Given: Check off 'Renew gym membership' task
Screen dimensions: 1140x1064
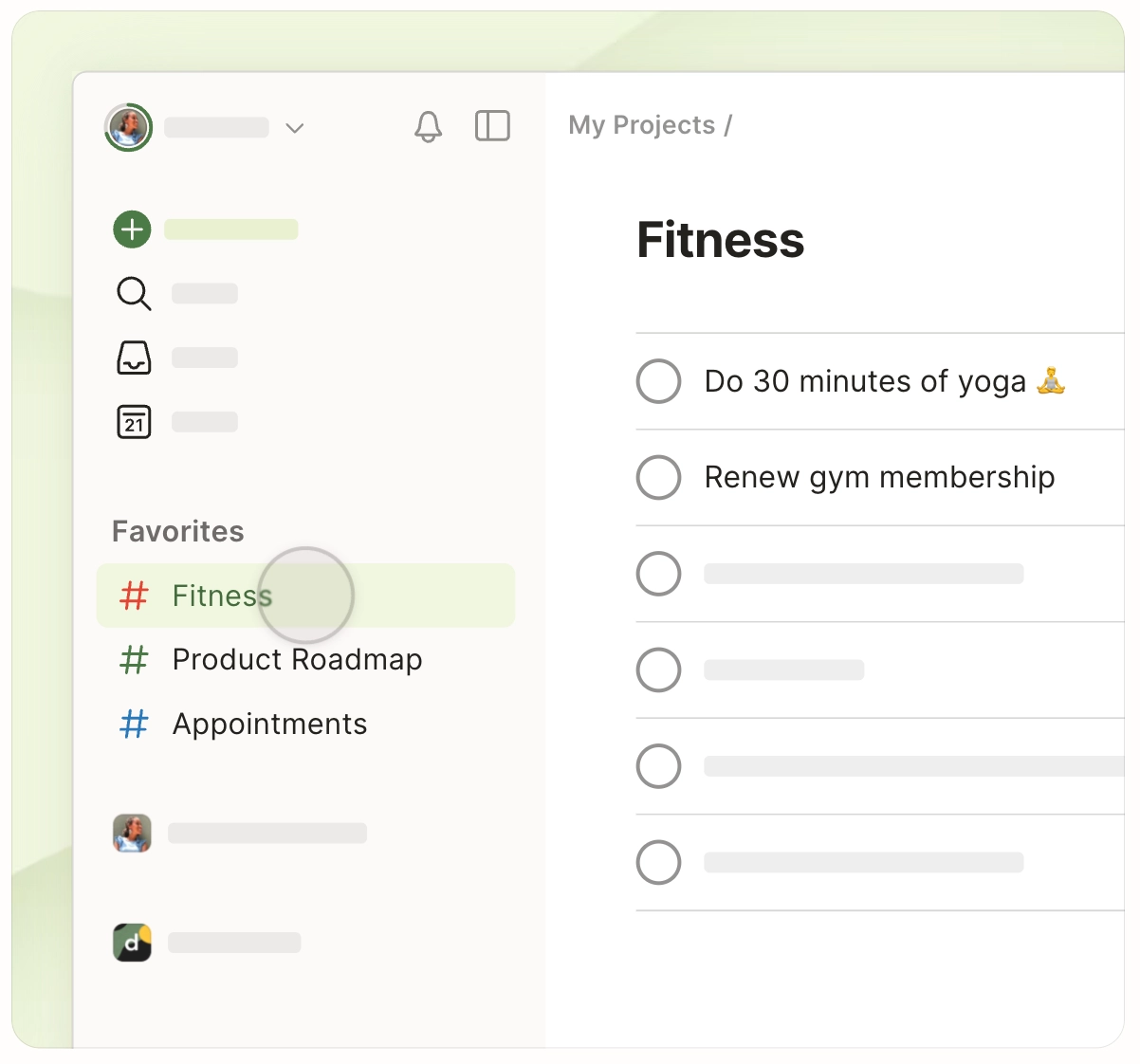Looking at the screenshot, I should click(x=658, y=477).
